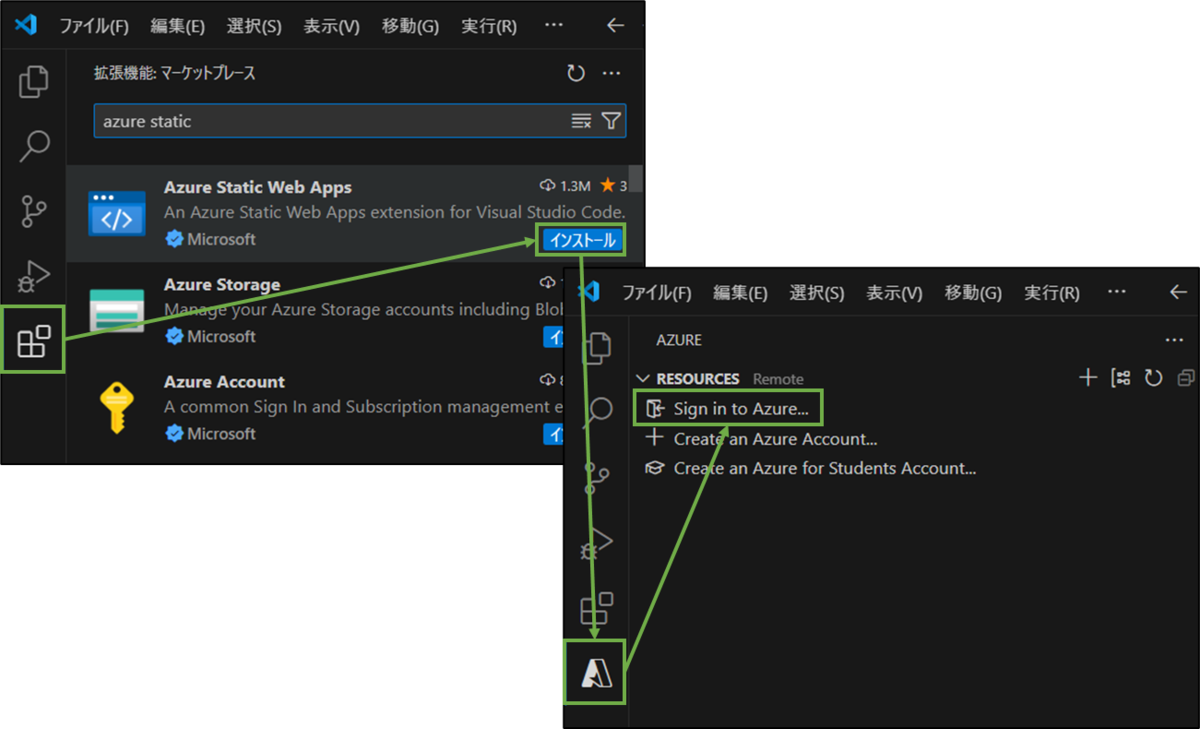Click Sign in to Azure...
Image resolution: width=1200 pixels, height=729 pixels.
(x=740, y=409)
